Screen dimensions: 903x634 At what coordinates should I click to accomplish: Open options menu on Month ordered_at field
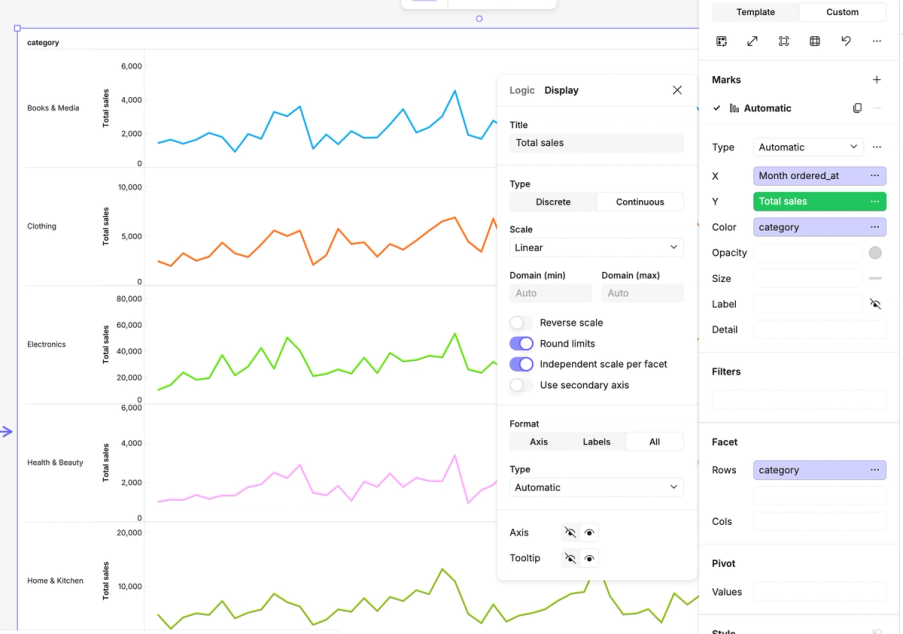click(875, 176)
